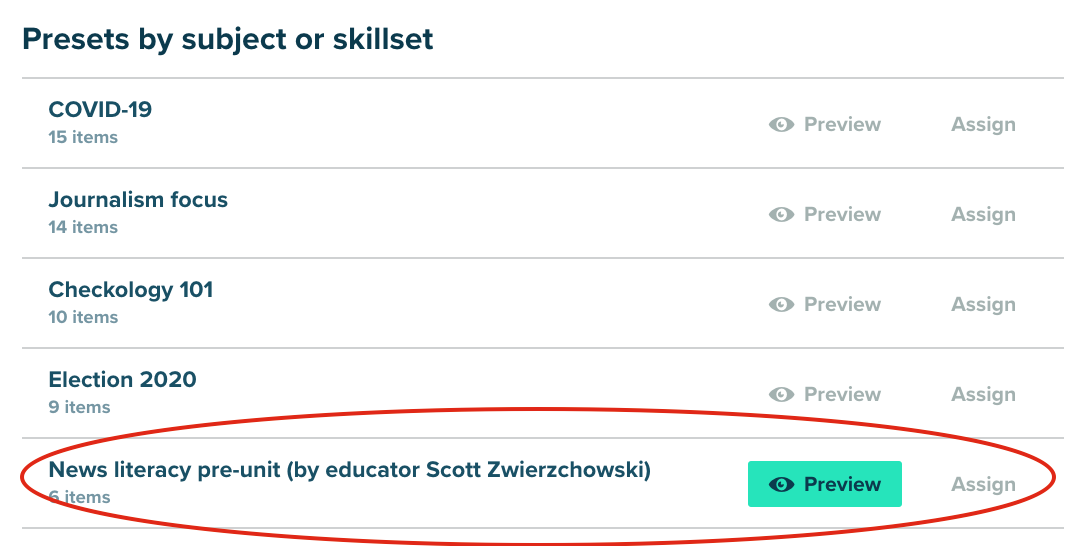Assign the News literacy pre-unit preset
The image size is (1090, 546).
pos(983,485)
